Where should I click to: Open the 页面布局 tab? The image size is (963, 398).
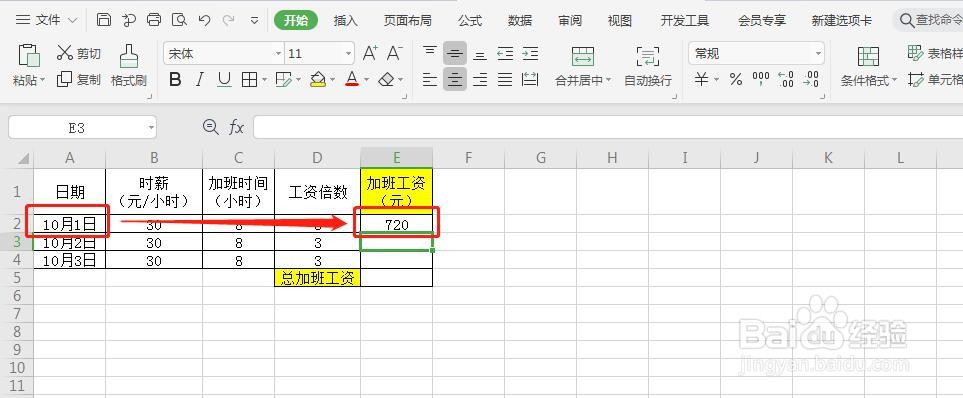click(x=407, y=20)
